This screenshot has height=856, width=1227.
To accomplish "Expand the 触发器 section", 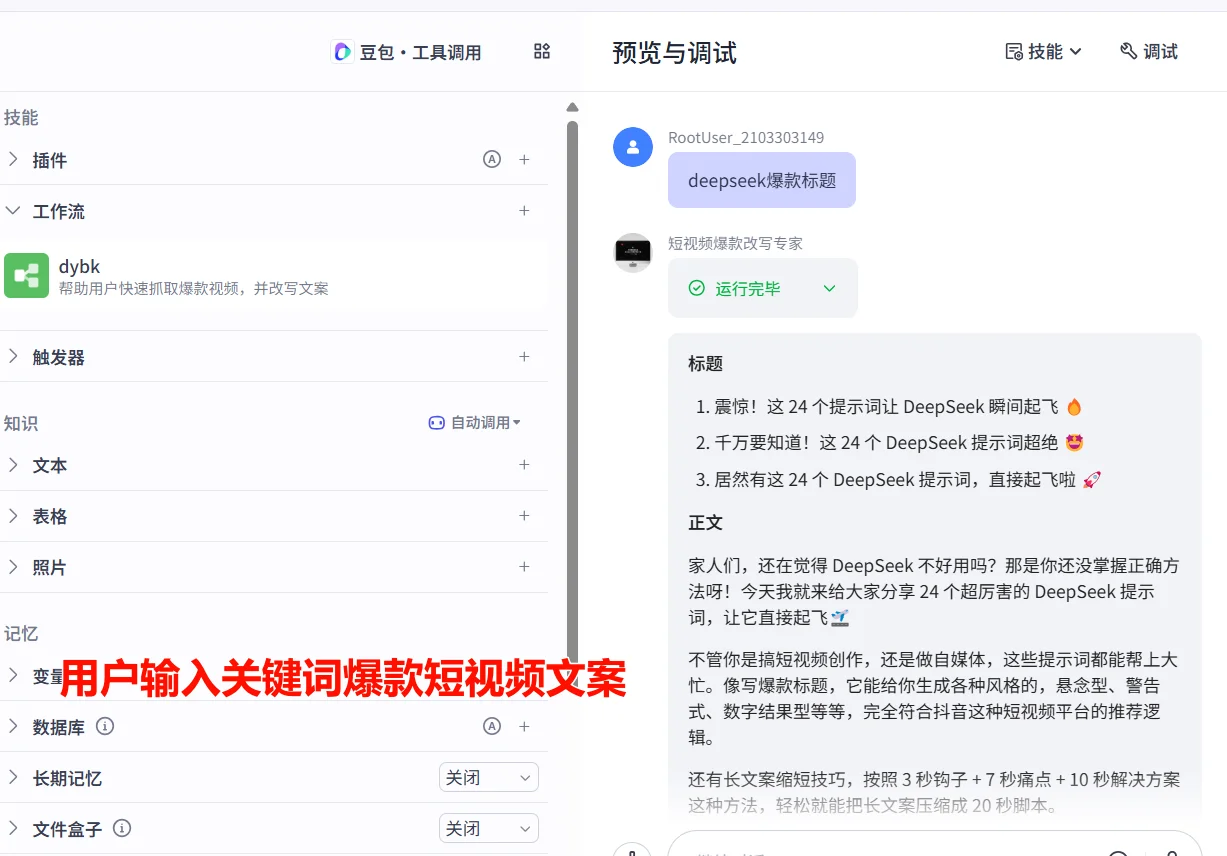I will click(x=13, y=357).
